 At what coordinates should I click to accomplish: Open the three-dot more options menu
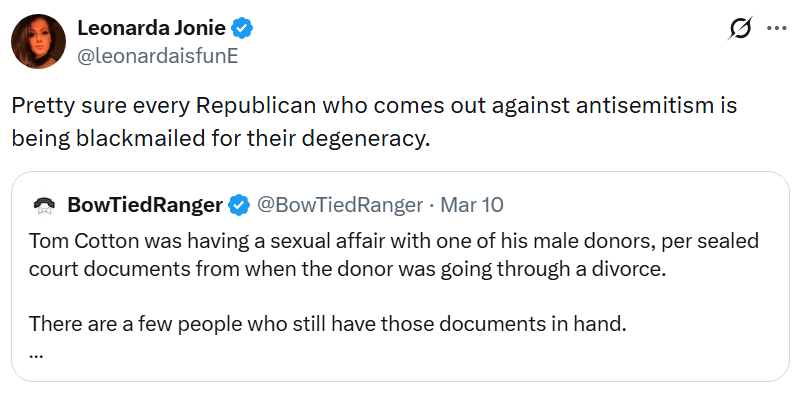coord(776,29)
